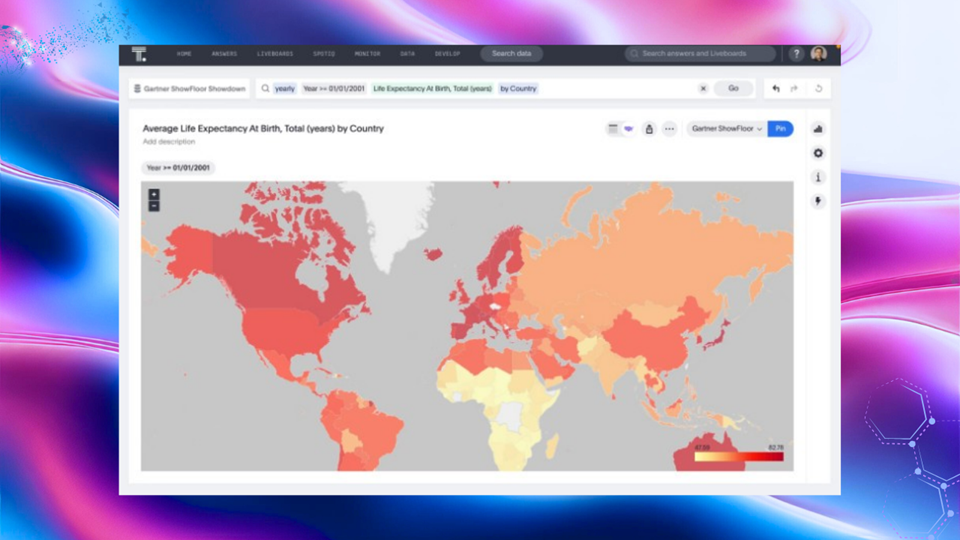Click the Search answers and Liveboards field
Screen dimensions: 960x540
tap(700, 54)
